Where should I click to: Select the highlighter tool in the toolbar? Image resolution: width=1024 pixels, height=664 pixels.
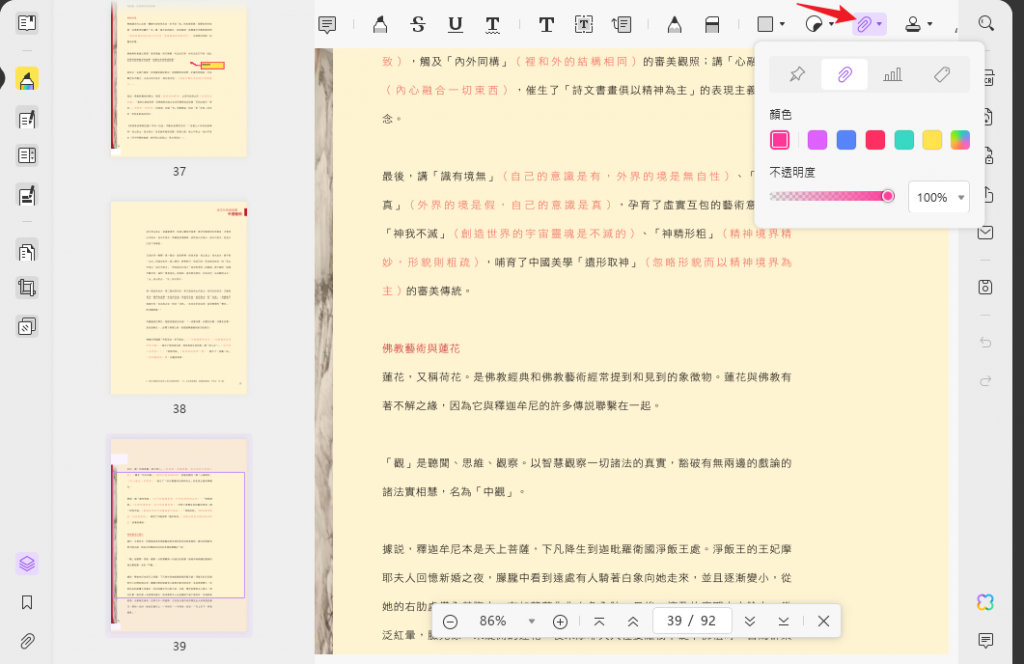[380, 24]
